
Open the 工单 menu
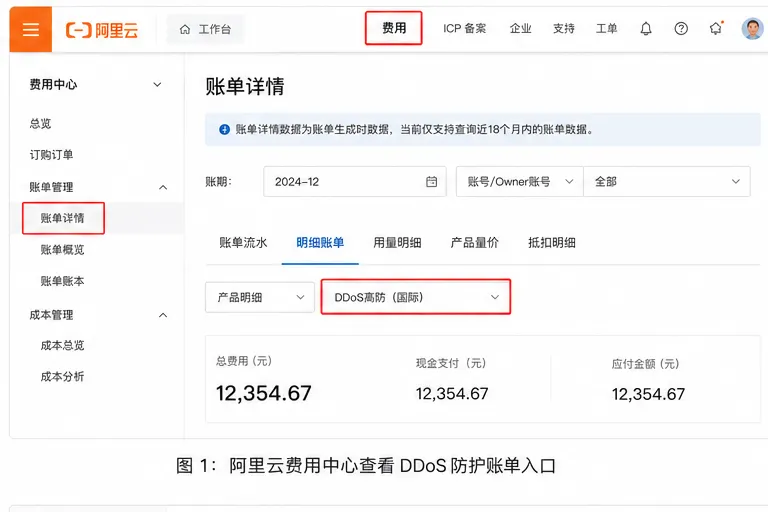pos(606,28)
